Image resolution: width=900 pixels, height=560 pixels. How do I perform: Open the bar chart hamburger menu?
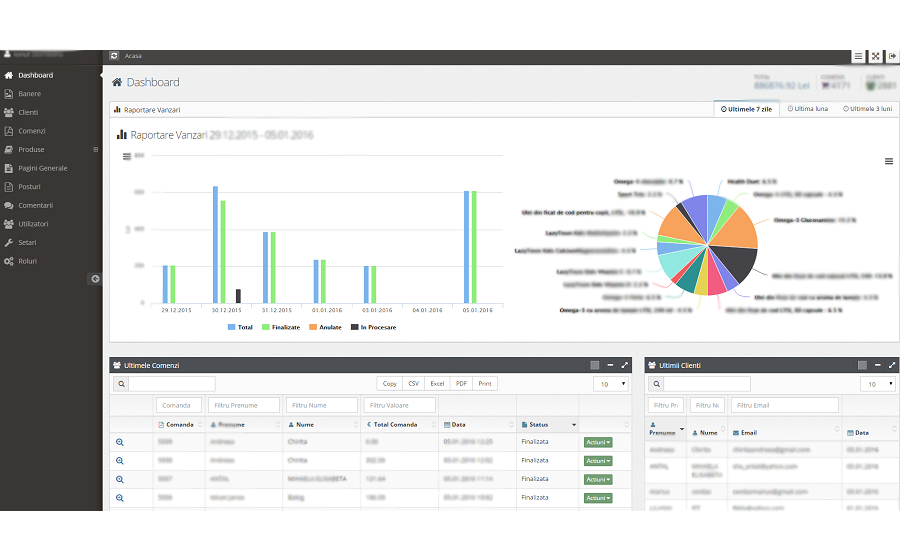(126, 156)
